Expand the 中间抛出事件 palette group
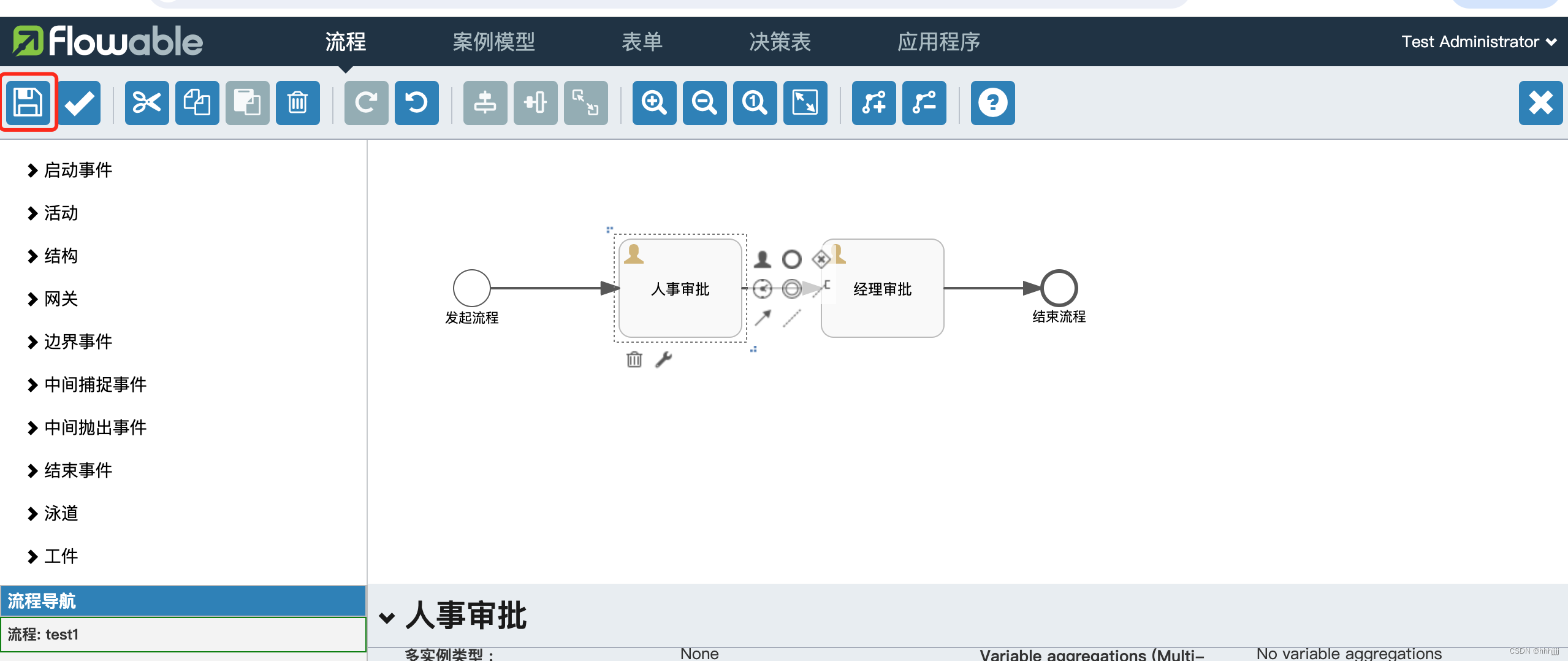Viewport: 1568px width, 661px height. [88, 427]
